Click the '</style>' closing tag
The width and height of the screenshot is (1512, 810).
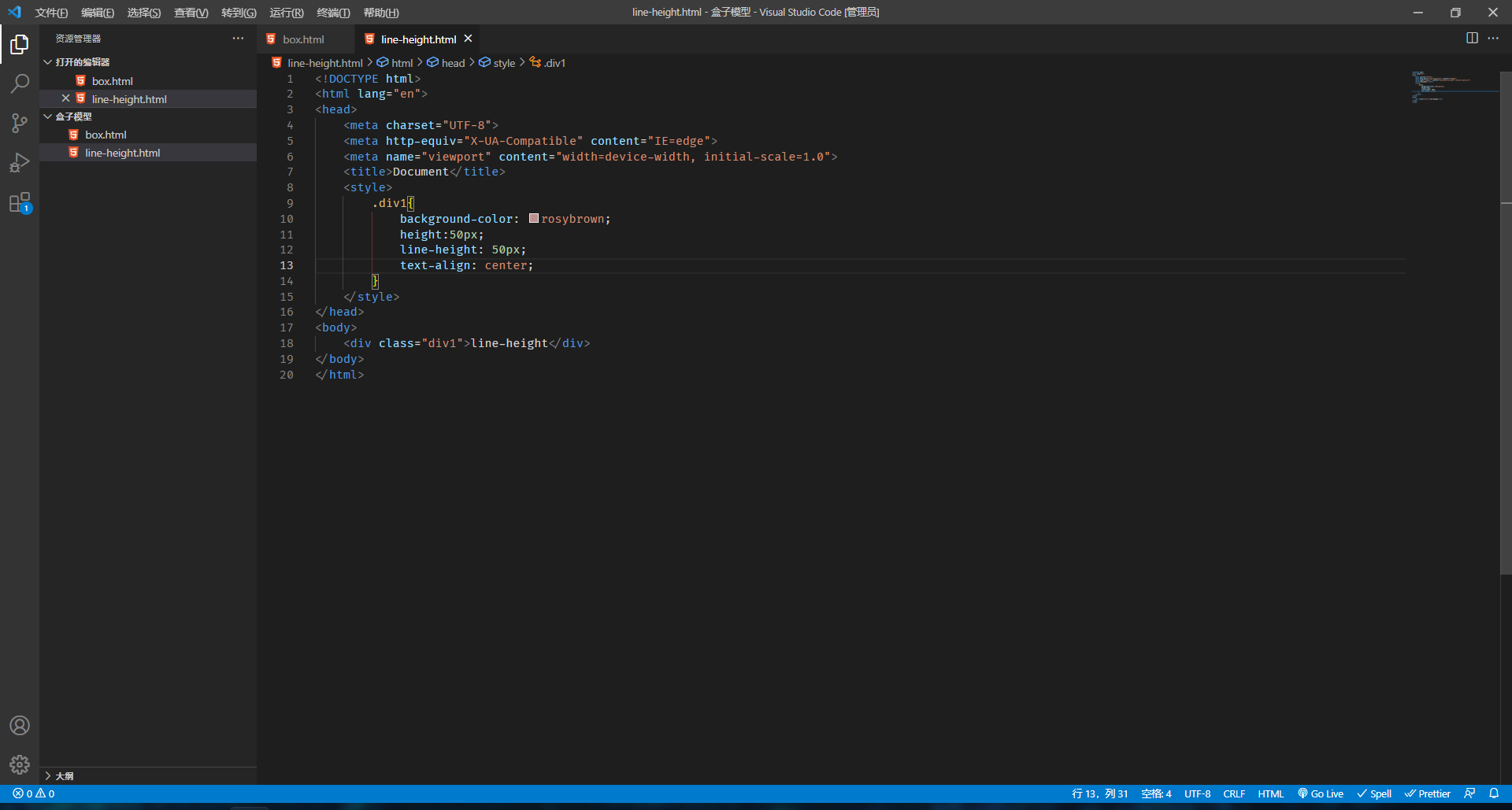[x=371, y=297]
